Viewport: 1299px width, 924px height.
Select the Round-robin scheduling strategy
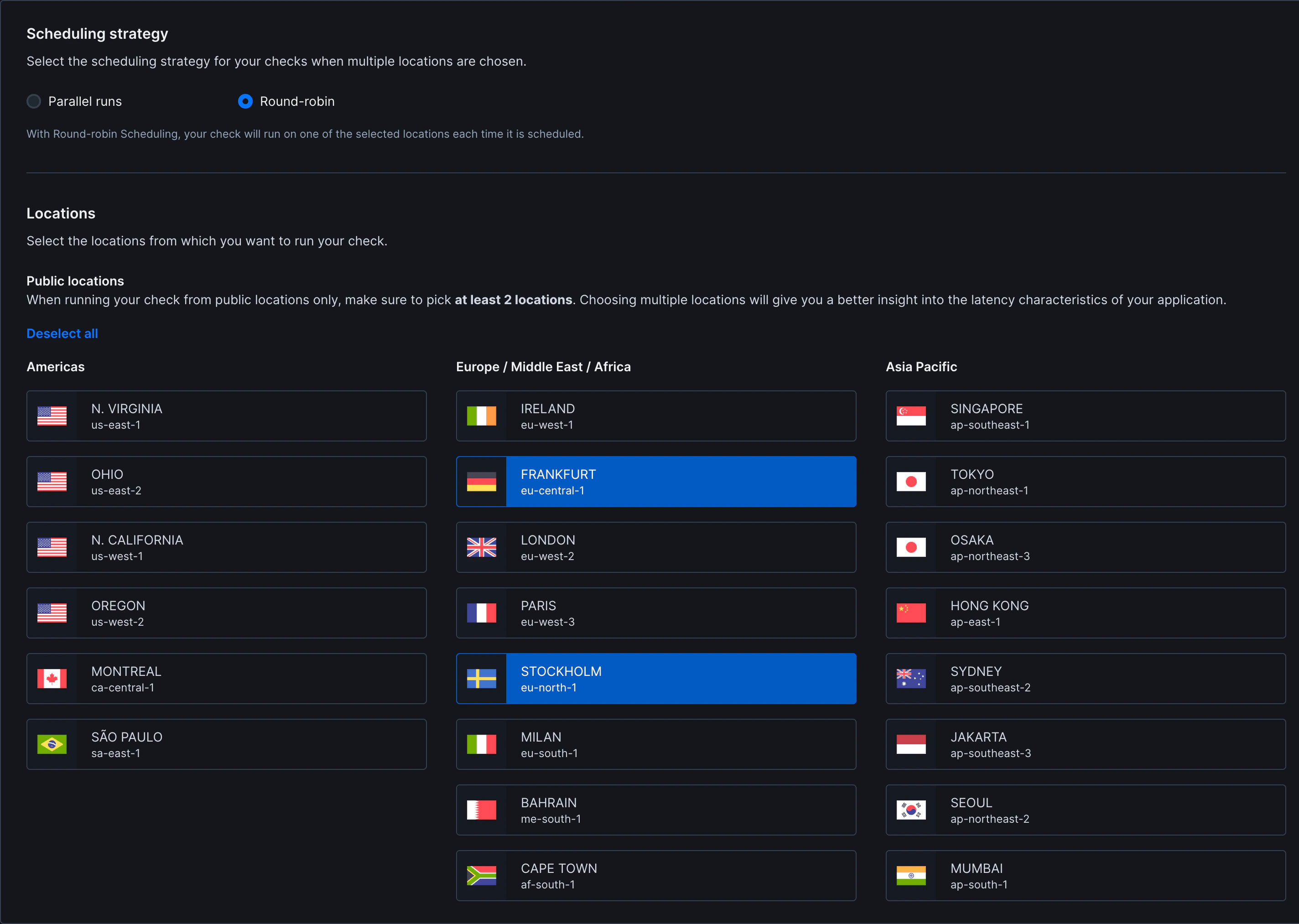point(245,101)
